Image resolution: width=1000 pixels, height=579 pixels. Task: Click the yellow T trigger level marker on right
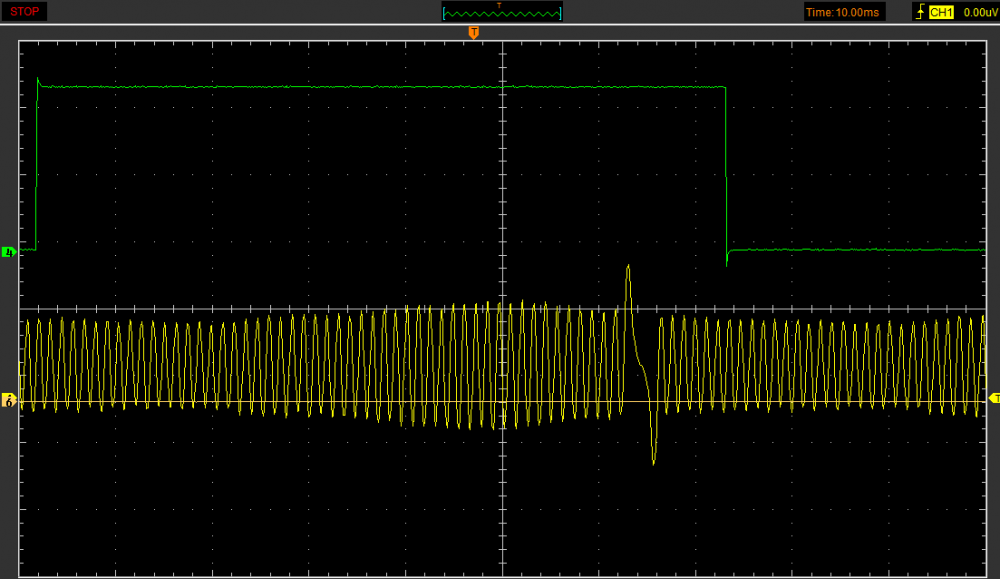point(993,398)
